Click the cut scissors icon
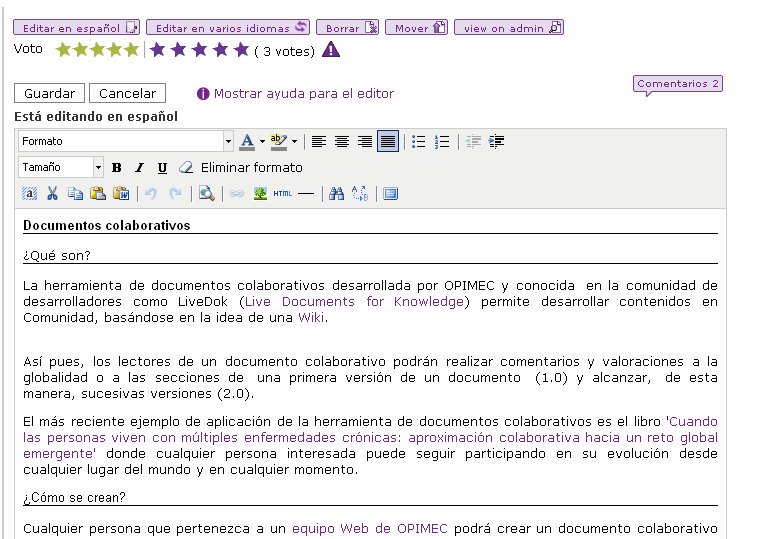Viewport: 760px width, 539px height. pyautogui.click(x=52, y=193)
